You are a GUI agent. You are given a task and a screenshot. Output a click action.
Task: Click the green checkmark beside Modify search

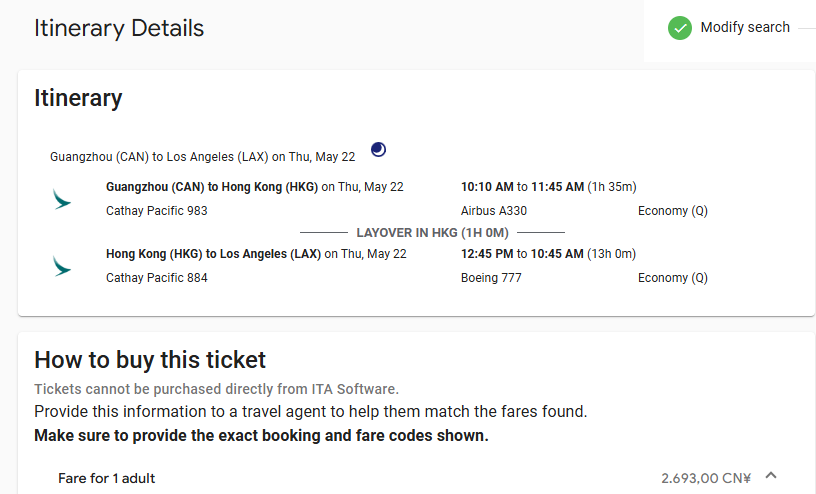pos(680,28)
